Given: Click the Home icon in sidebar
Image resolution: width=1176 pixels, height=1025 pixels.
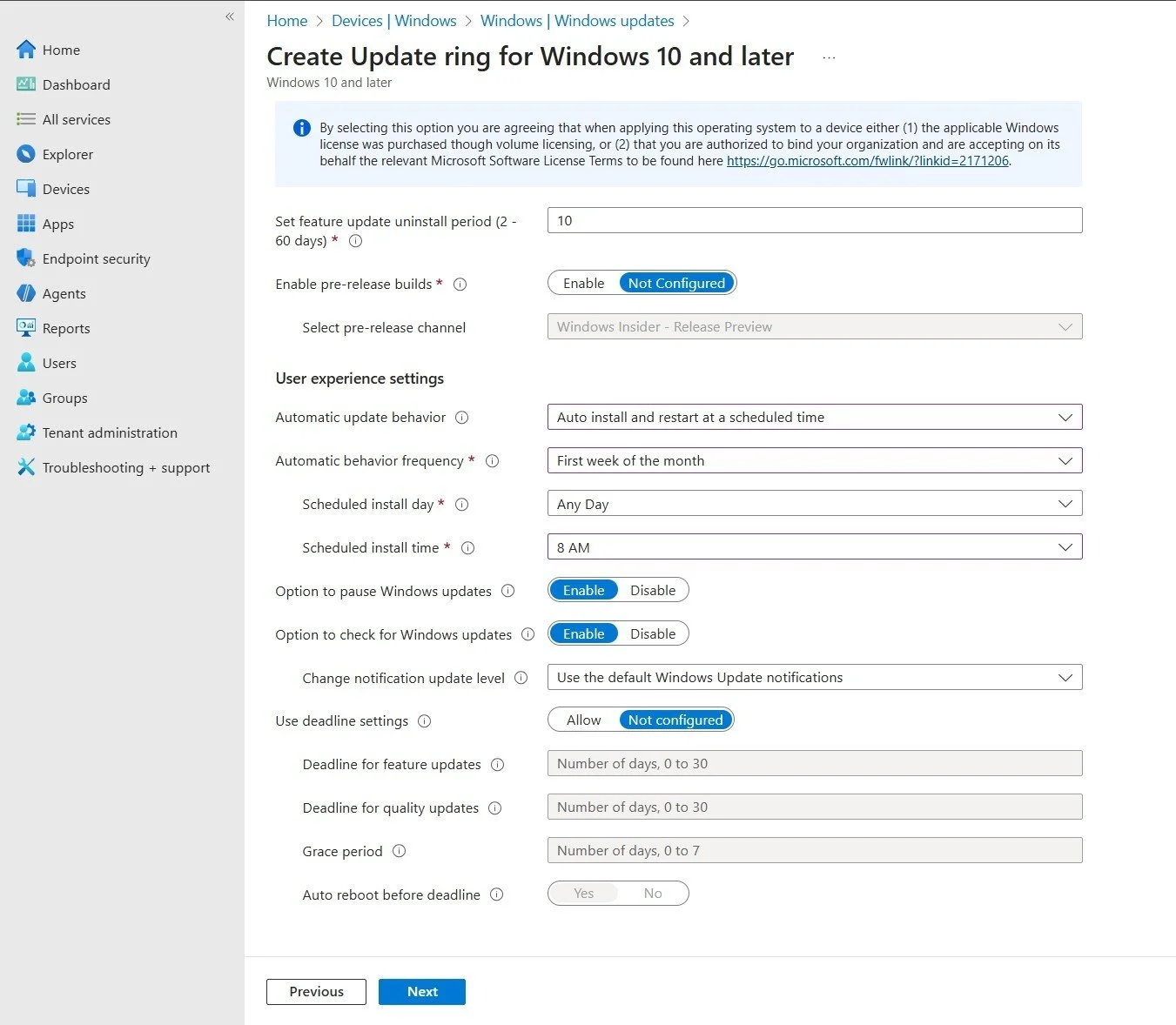Looking at the screenshot, I should tap(26, 50).
